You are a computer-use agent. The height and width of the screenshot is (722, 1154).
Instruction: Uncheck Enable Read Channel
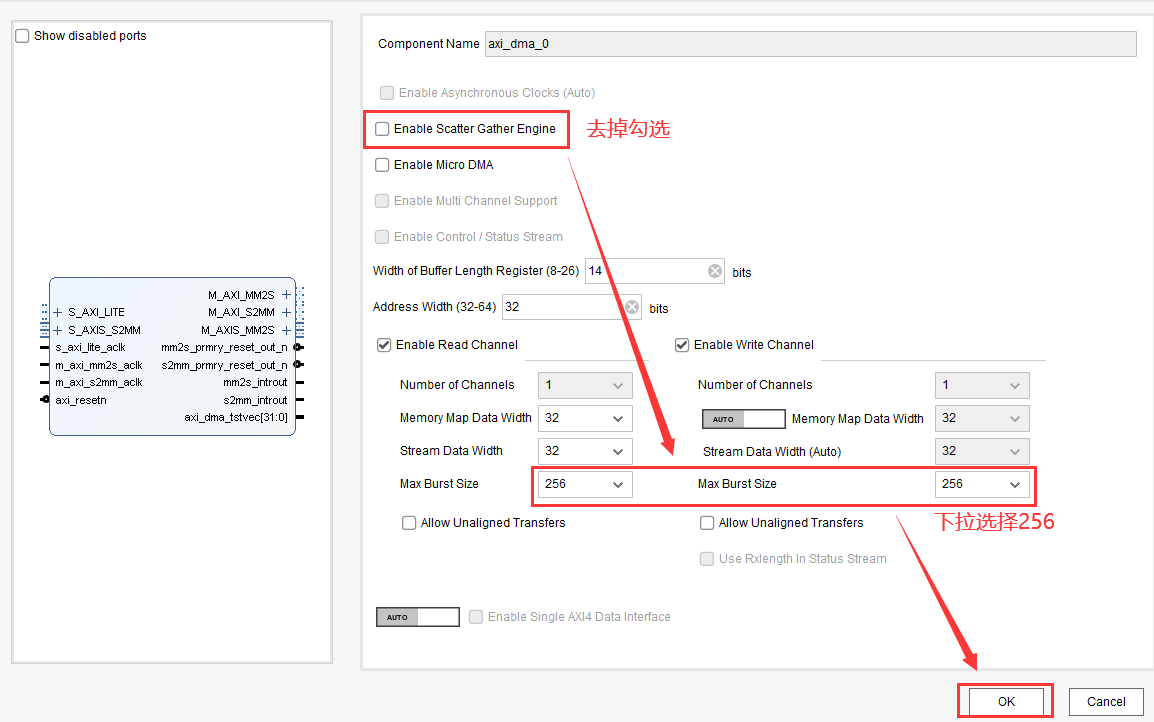click(x=384, y=345)
